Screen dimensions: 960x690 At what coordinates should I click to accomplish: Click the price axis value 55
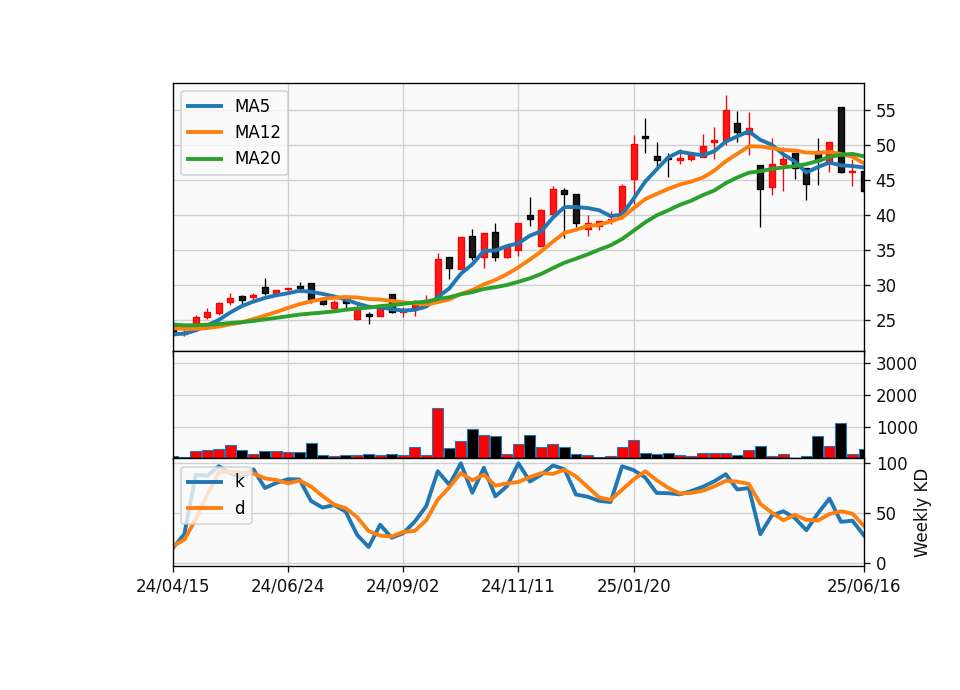click(885, 111)
